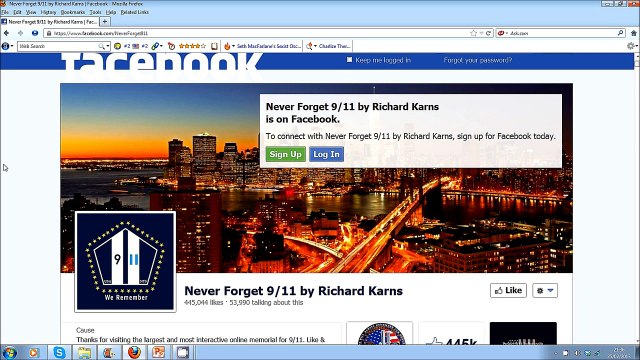Click the US flag toolbar icon

pos(136,46)
